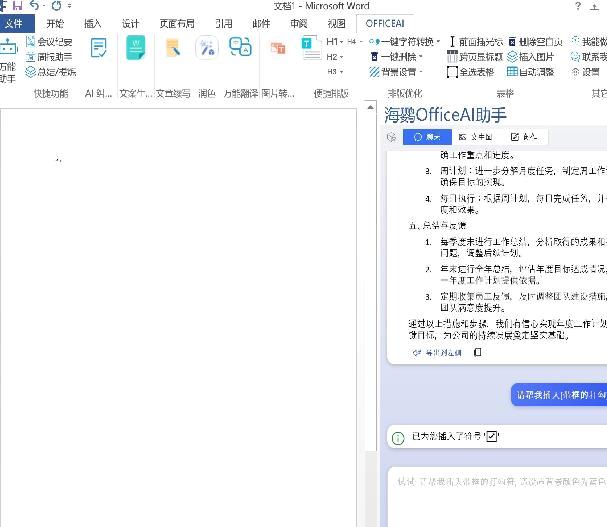Click 前面插光标 in the table group
The width and height of the screenshot is (607, 527).
coord(476,41)
